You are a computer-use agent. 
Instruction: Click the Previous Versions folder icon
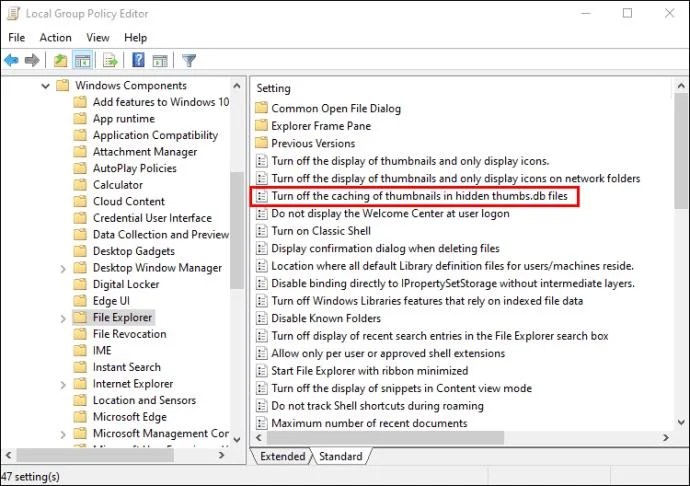[x=261, y=143]
